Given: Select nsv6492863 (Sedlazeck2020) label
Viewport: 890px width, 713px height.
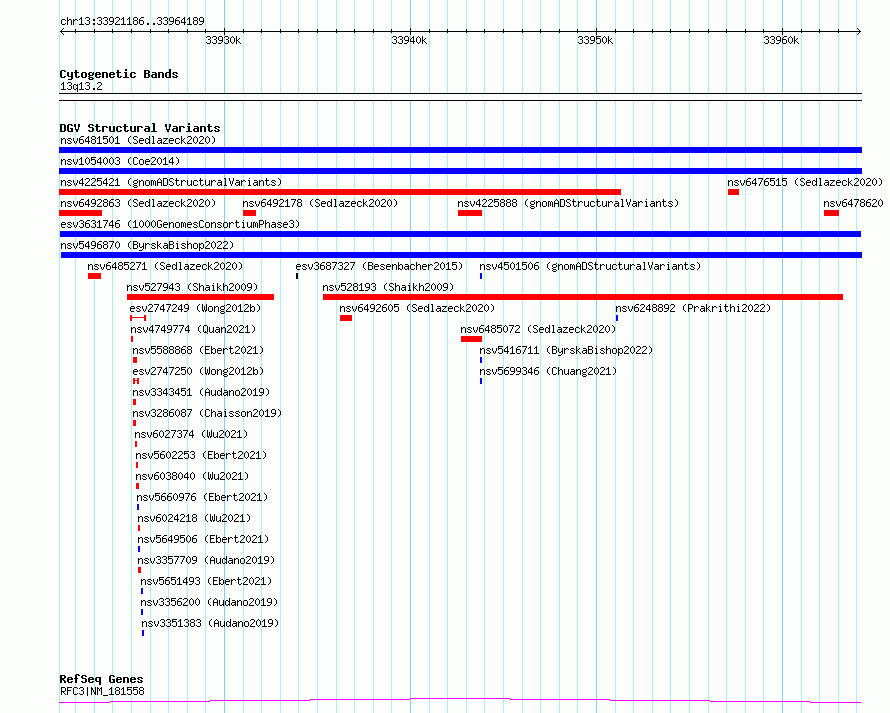Looking at the screenshot, I should click(138, 203).
